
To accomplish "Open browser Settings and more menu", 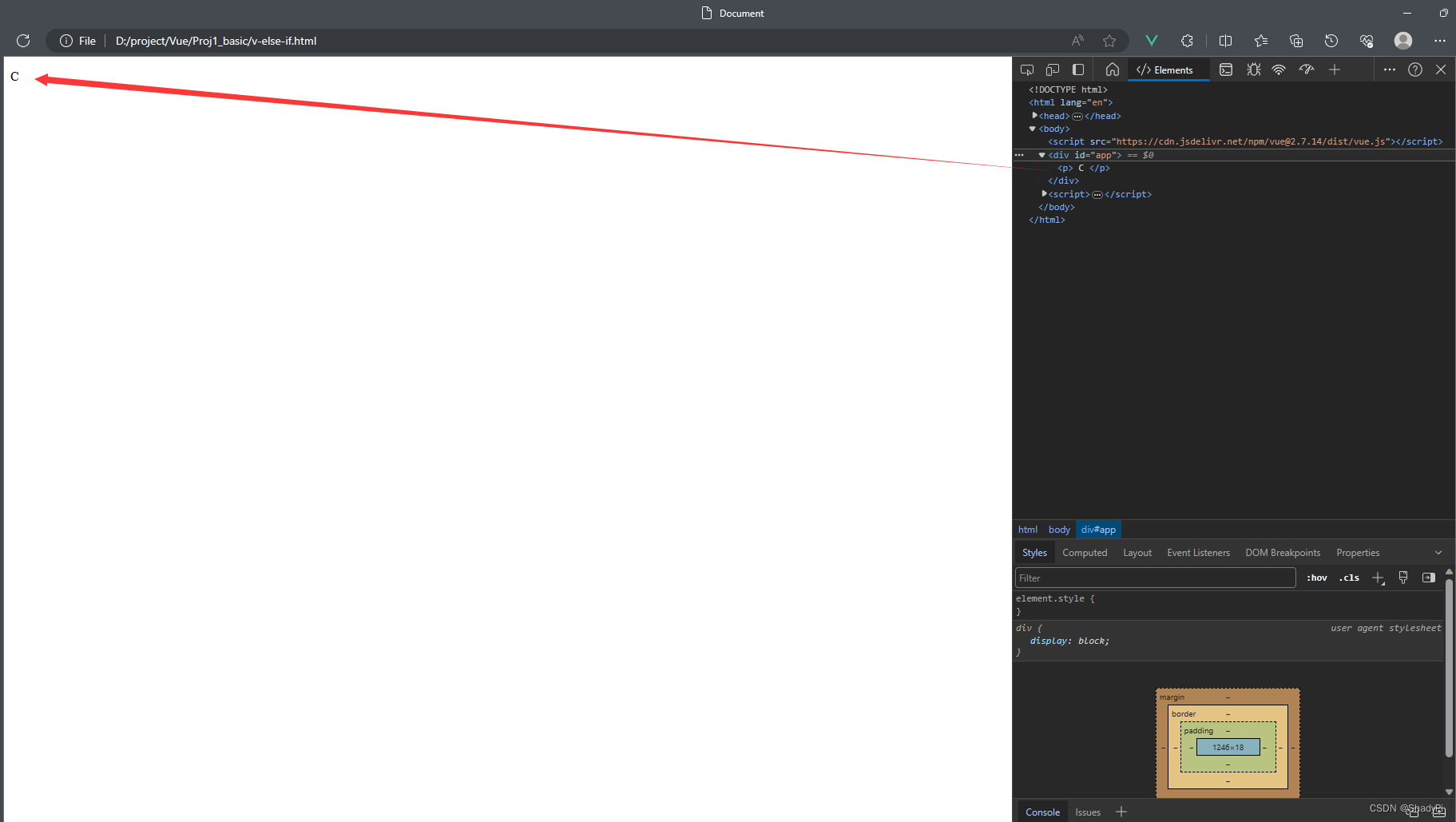I will pyautogui.click(x=1440, y=41).
